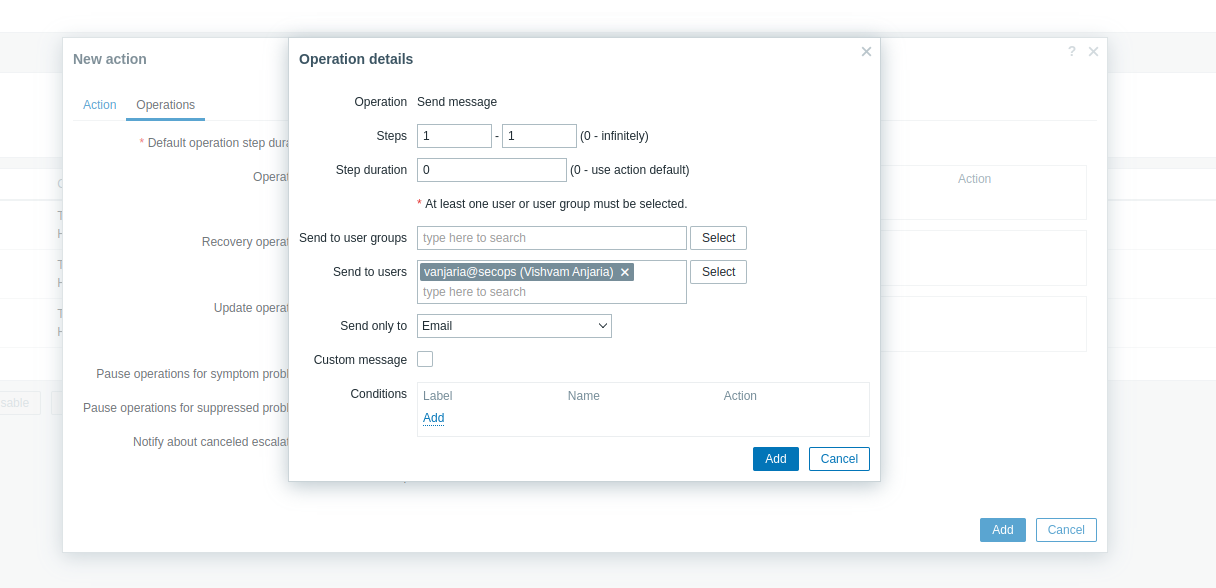Enable the Custom message checkbox
The image size is (1216, 588).
425,359
